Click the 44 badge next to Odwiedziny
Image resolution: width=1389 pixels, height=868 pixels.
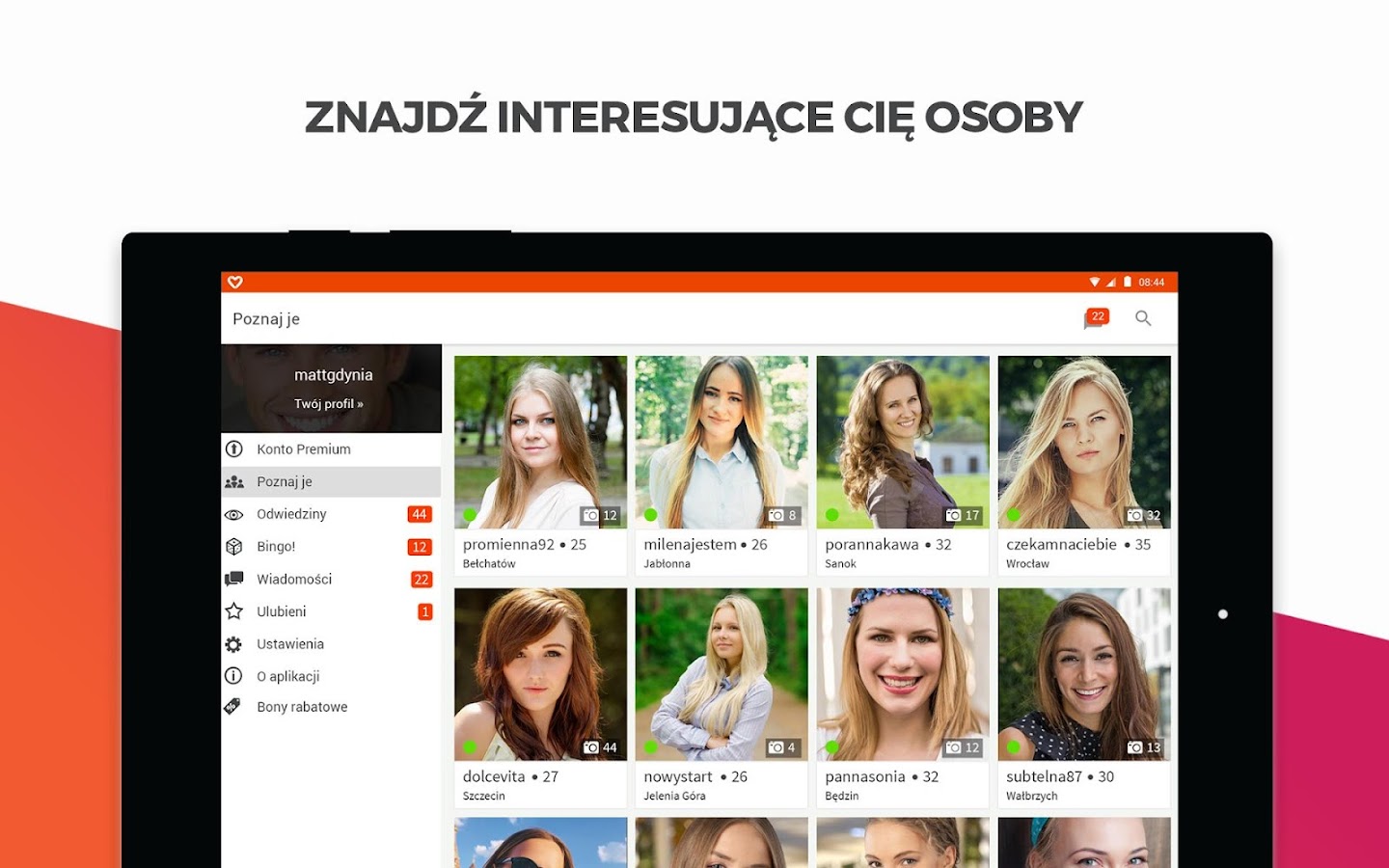pyautogui.click(x=420, y=514)
